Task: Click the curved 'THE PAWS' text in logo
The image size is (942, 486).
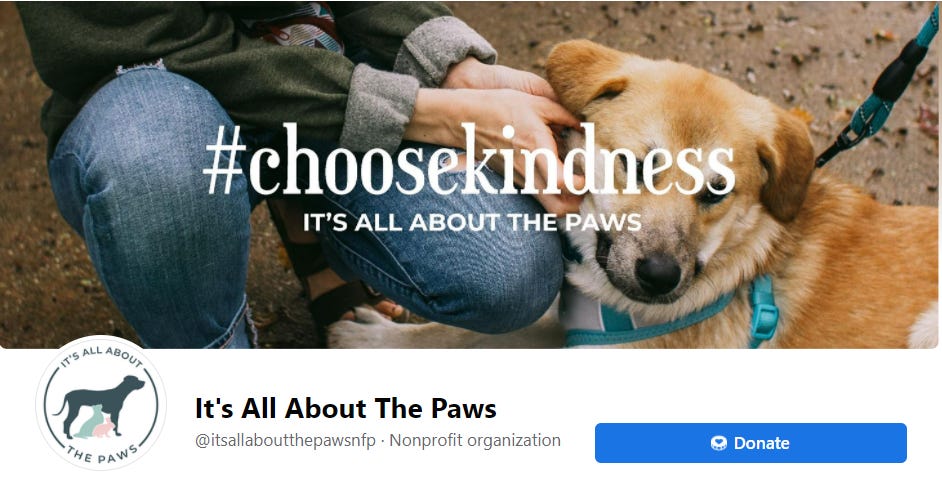Action: [x=100, y=454]
